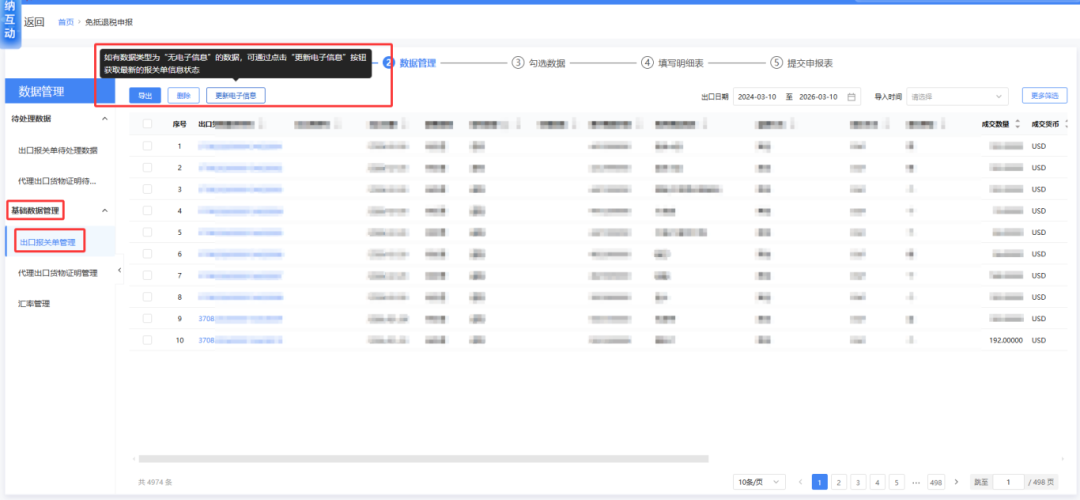Open the declaration number link in row 9
1080x500 pixels.
pos(240,319)
